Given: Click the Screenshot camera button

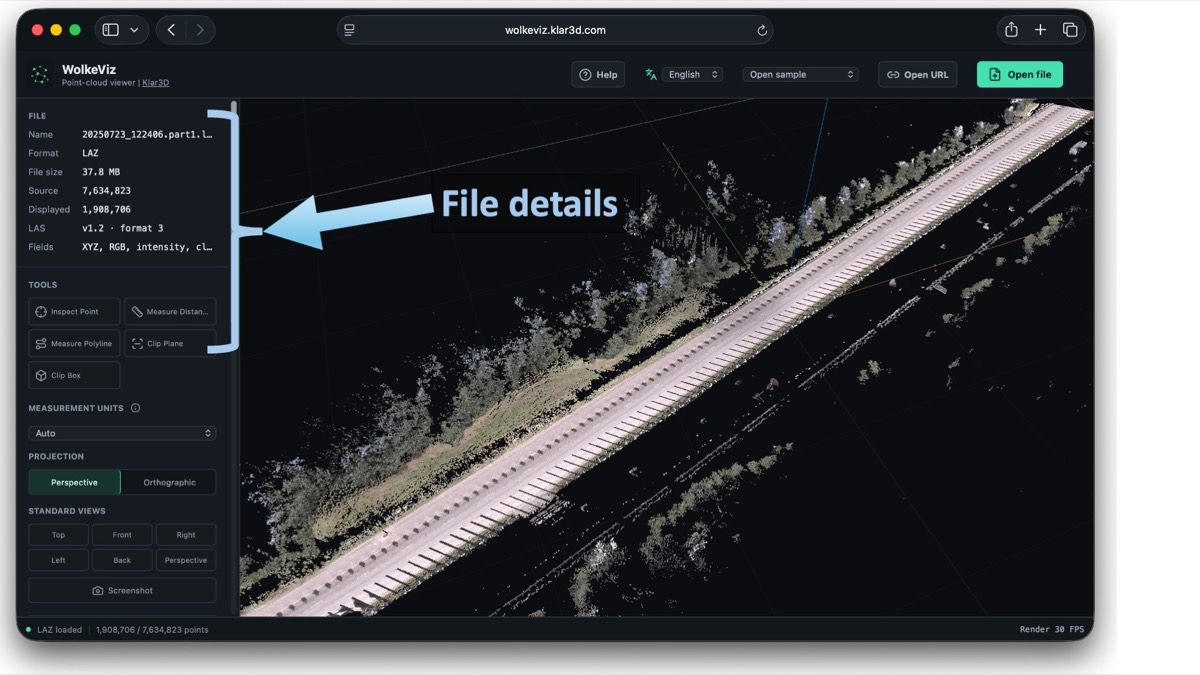Looking at the screenshot, I should point(122,591).
